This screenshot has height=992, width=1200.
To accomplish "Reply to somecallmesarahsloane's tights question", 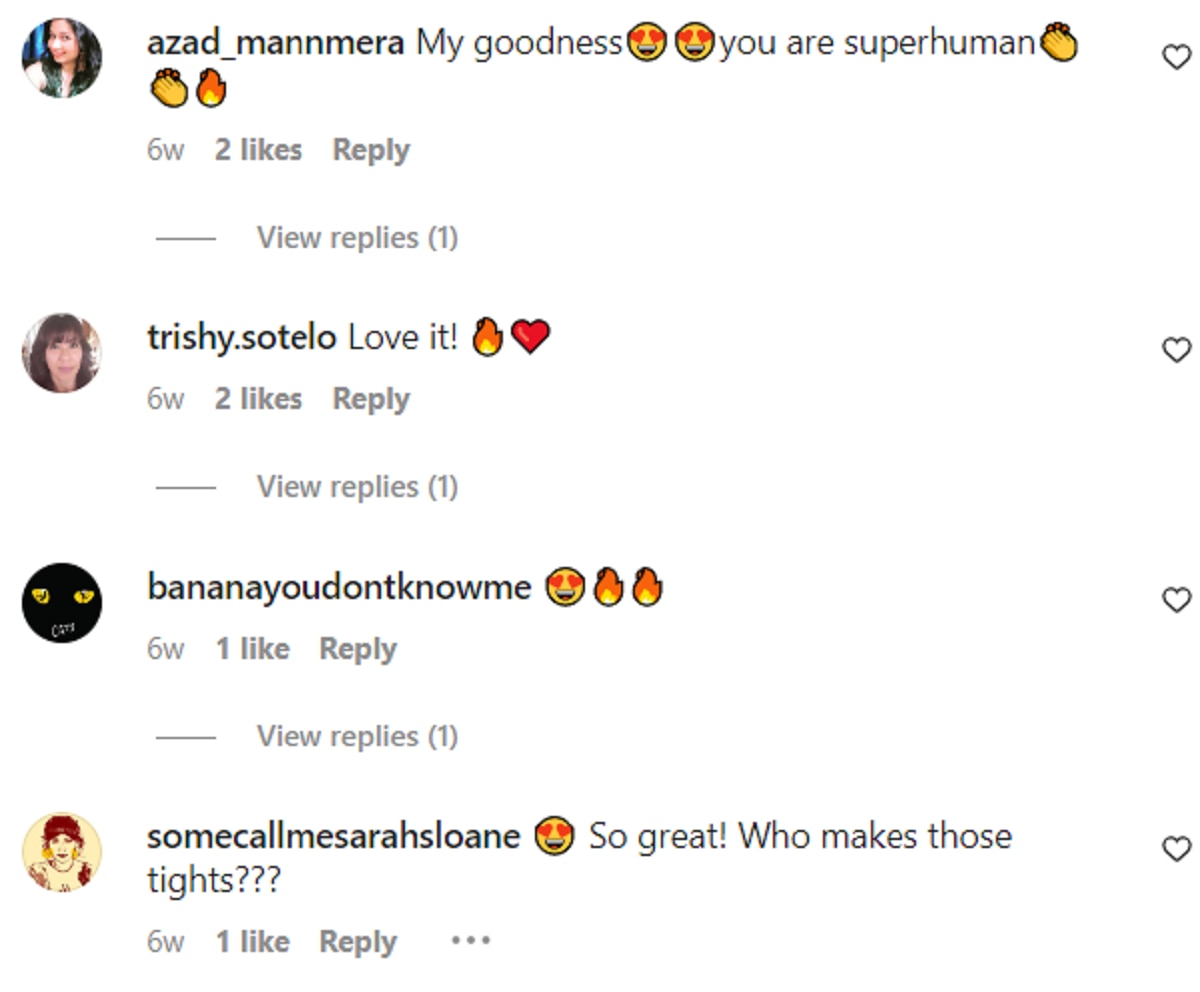I will [358, 942].
